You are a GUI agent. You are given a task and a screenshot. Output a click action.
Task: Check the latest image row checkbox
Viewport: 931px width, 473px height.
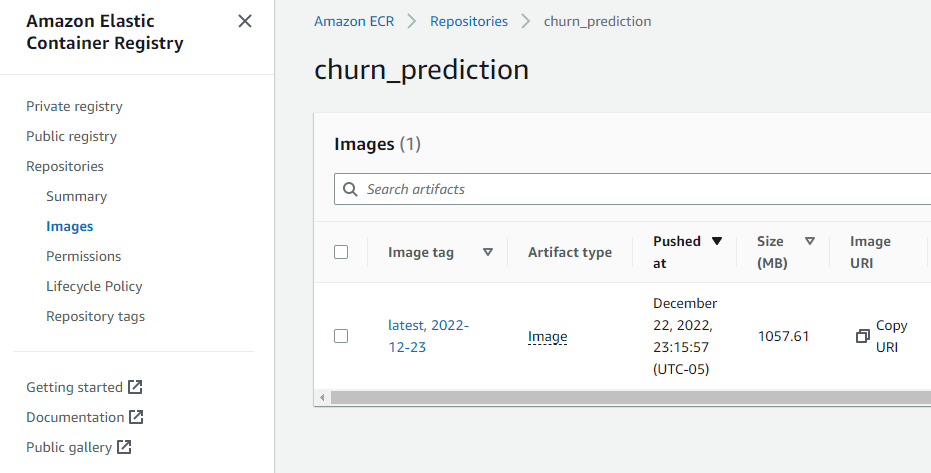tap(341, 336)
